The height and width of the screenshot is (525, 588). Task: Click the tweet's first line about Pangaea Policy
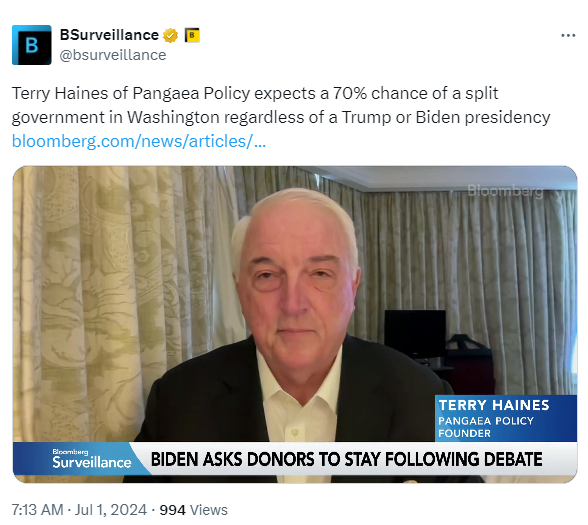click(x=255, y=93)
